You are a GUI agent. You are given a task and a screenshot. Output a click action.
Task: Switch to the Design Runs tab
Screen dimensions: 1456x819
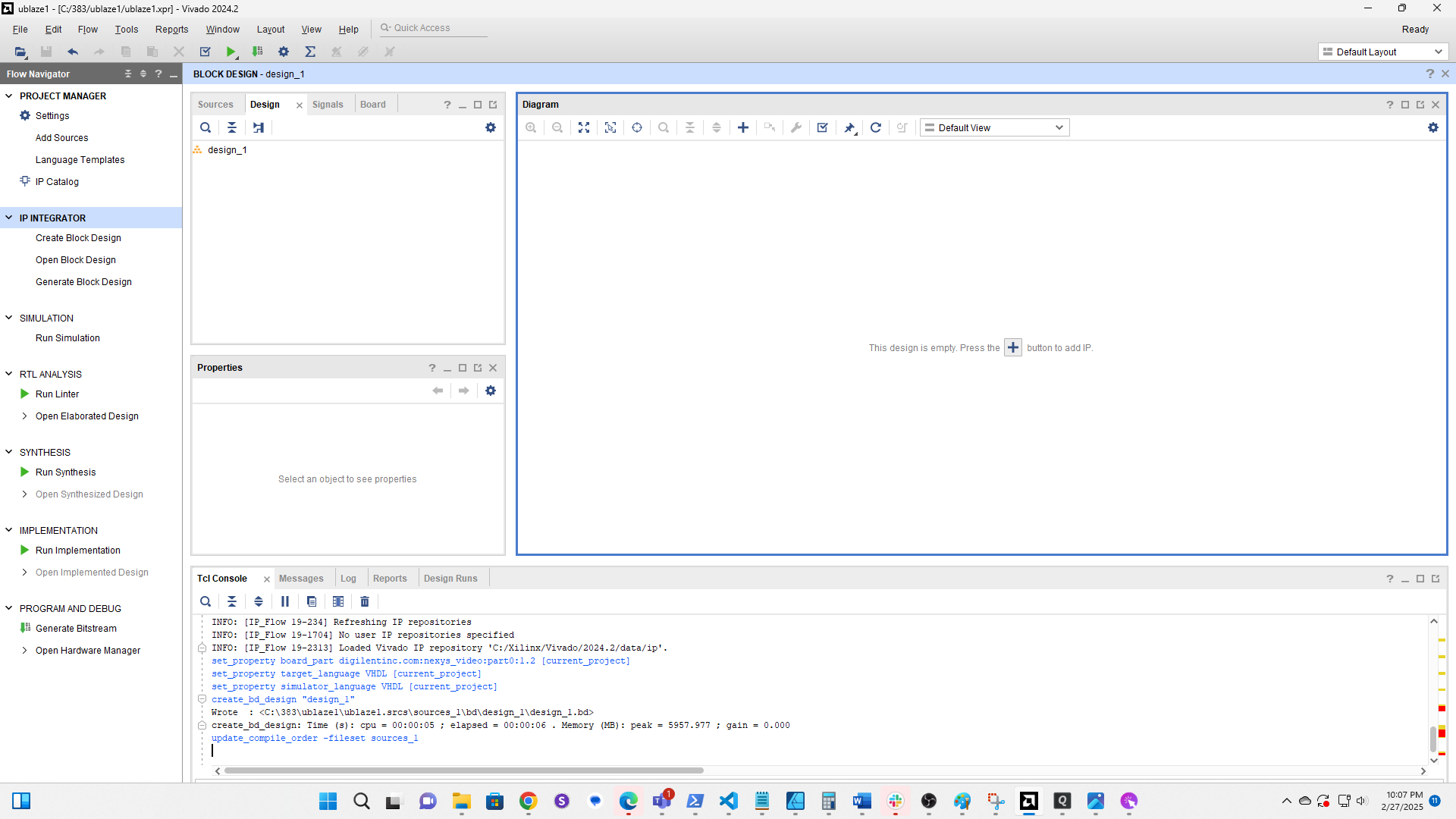coord(451,578)
